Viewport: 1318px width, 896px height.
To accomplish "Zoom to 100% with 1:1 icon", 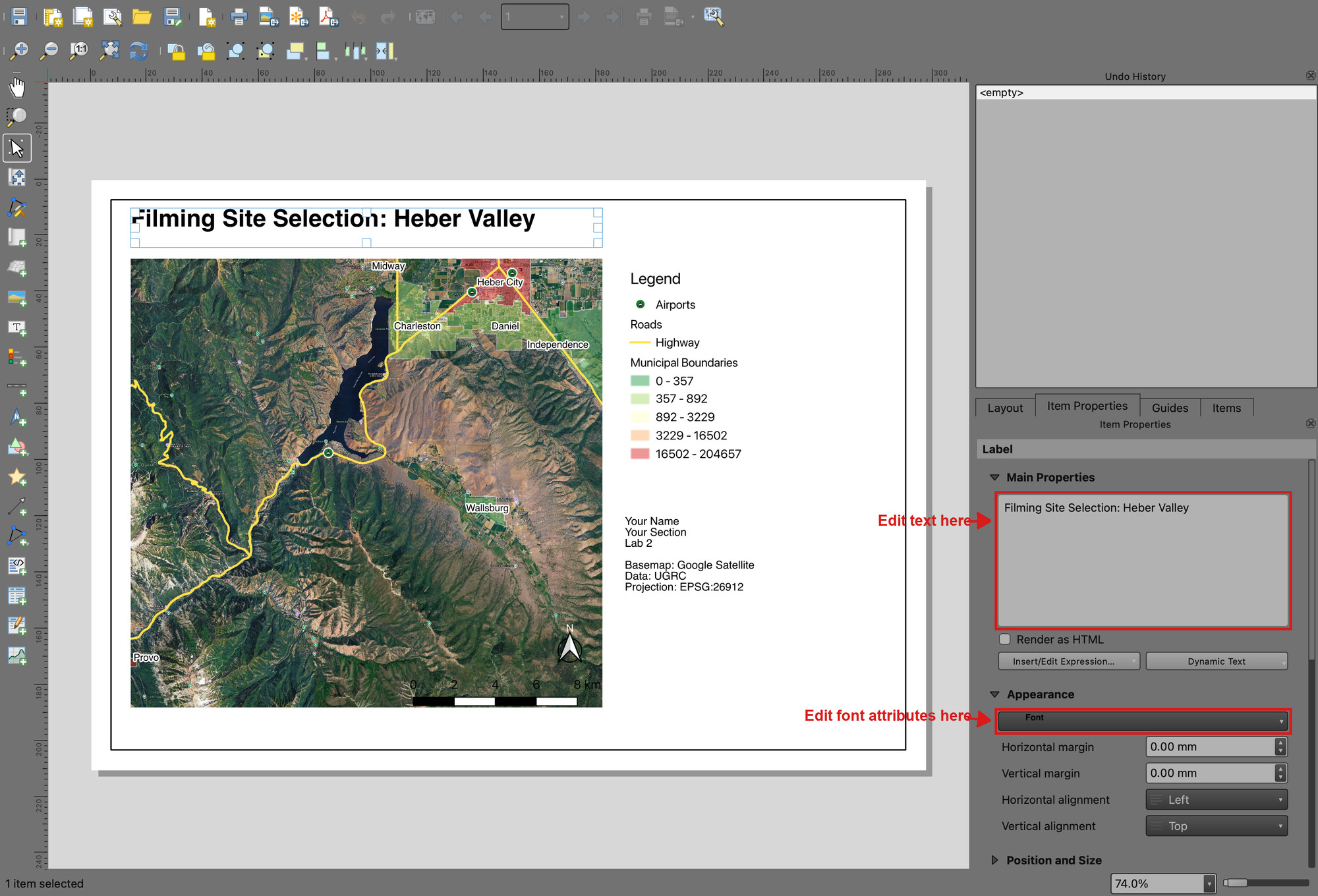I will tap(79, 51).
